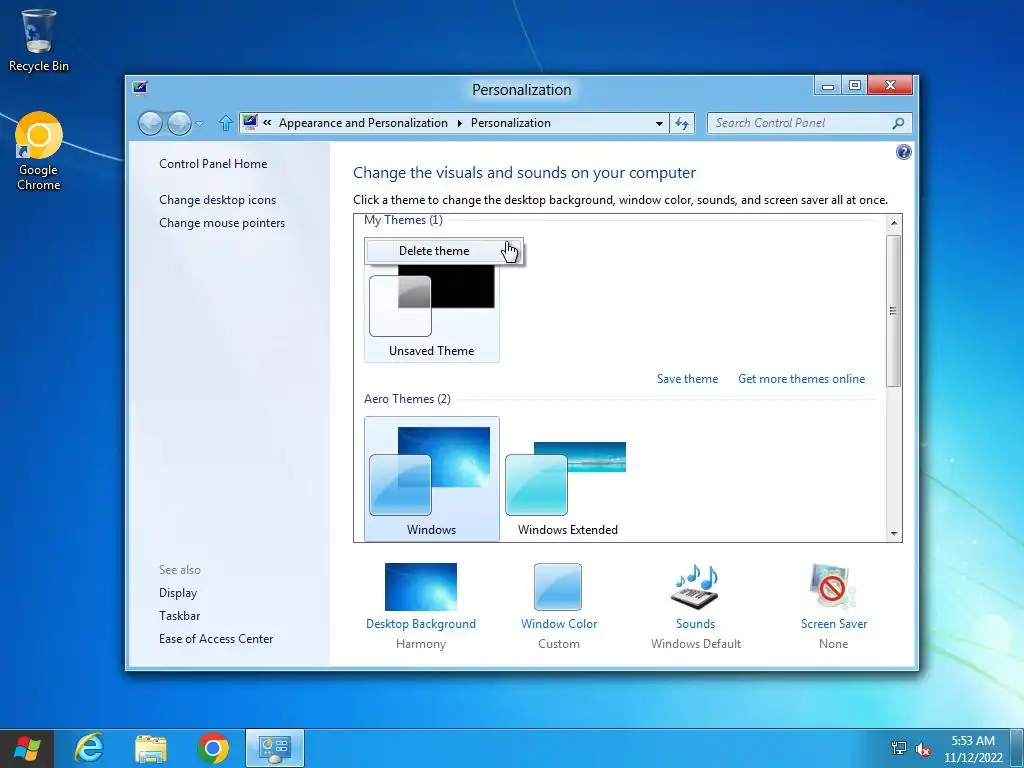The height and width of the screenshot is (768, 1024).
Task: Click the theme list scroll up arrow
Action: pyautogui.click(x=894, y=223)
